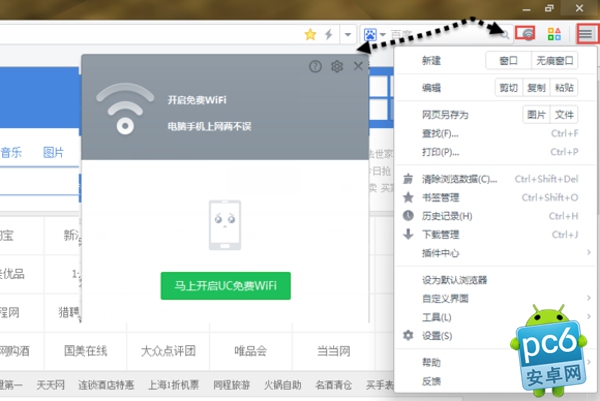Click the colorful apps grid icon
This screenshot has height=401, width=600.
[x=554, y=33]
